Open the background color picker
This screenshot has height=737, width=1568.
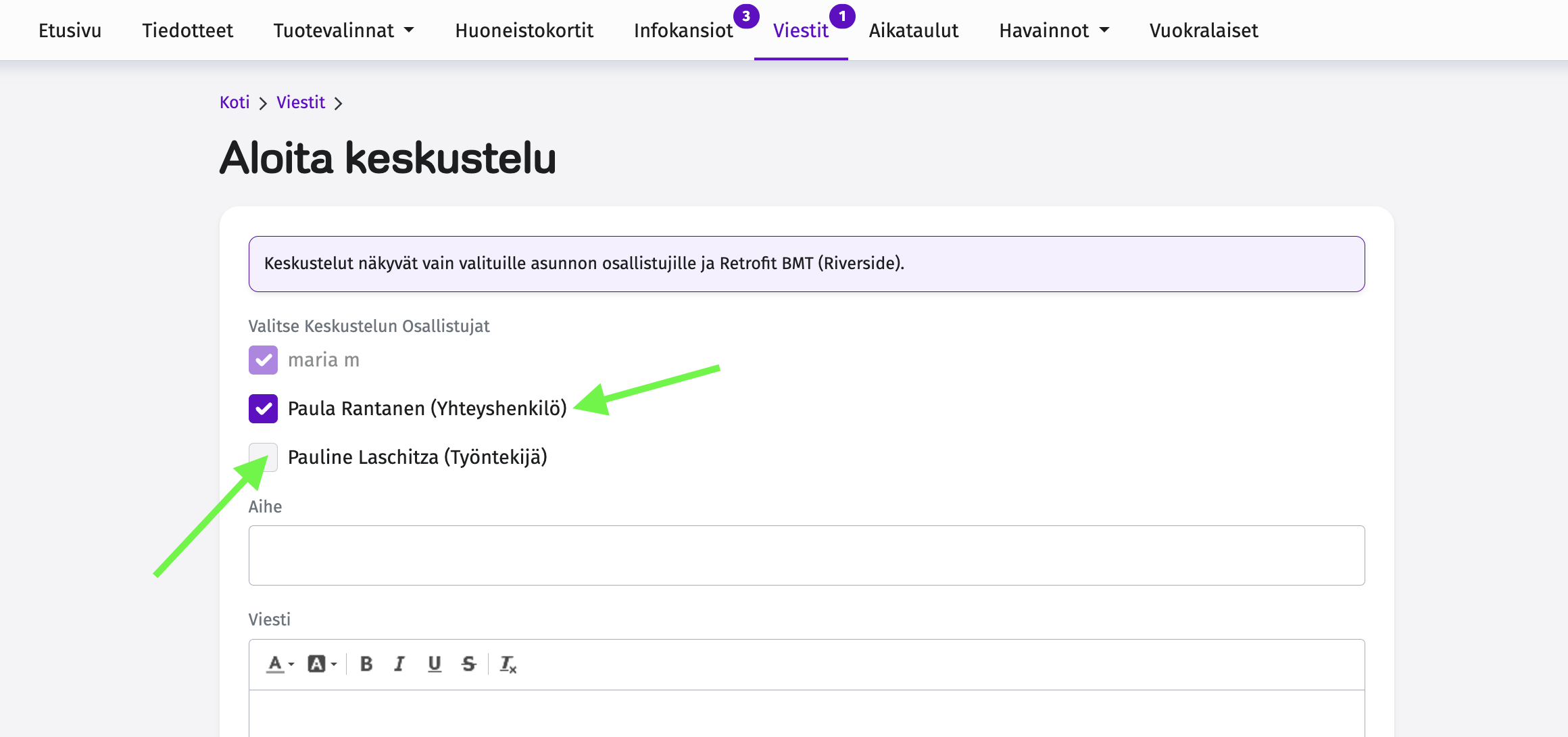click(x=322, y=664)
